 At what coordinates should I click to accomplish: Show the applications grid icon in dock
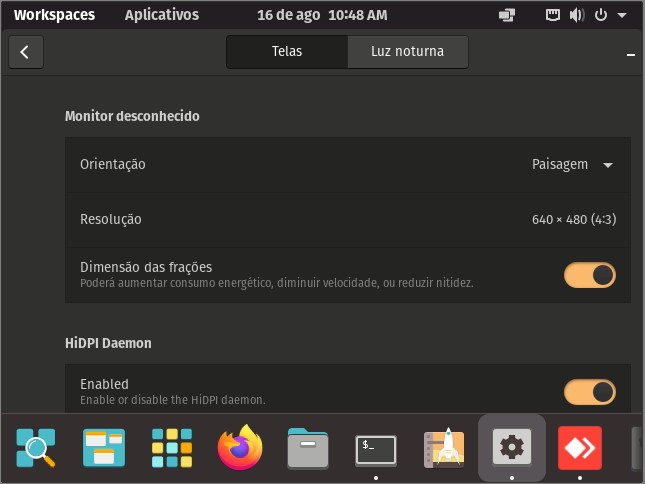pyautogui.click(x=172, y=448)
